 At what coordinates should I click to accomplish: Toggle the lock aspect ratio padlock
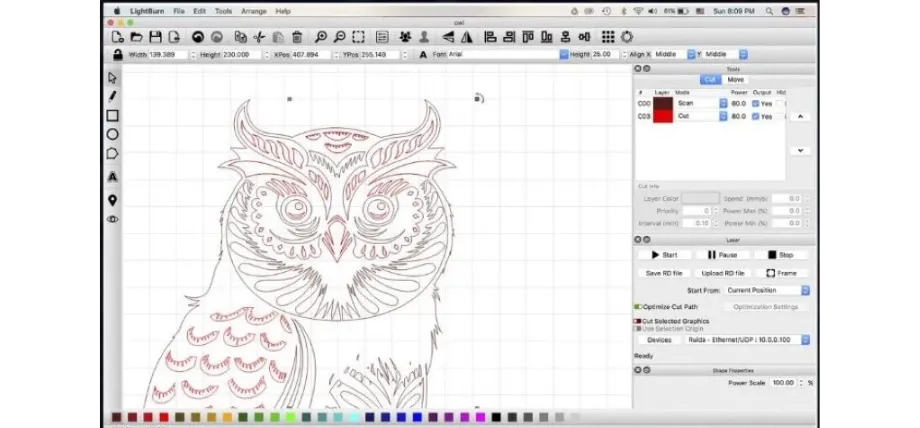[x=118, y=55]
